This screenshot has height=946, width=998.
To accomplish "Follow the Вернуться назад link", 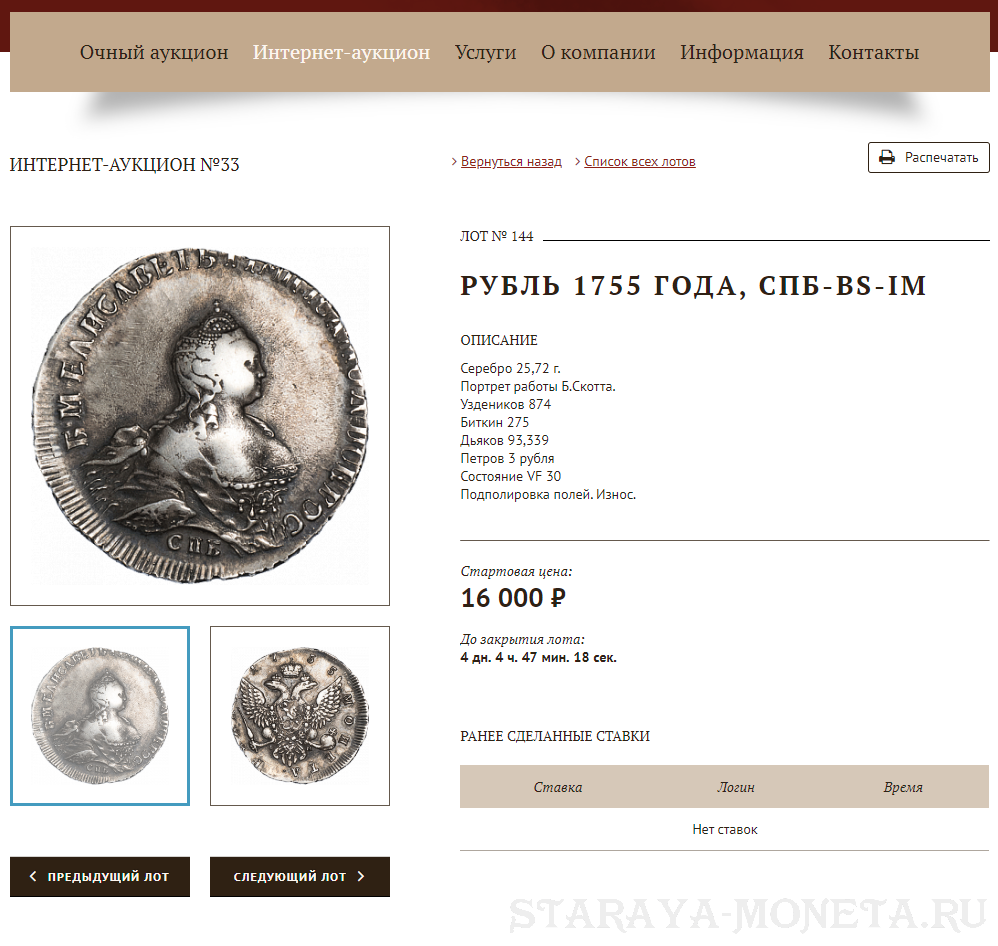I will point(511,162).
